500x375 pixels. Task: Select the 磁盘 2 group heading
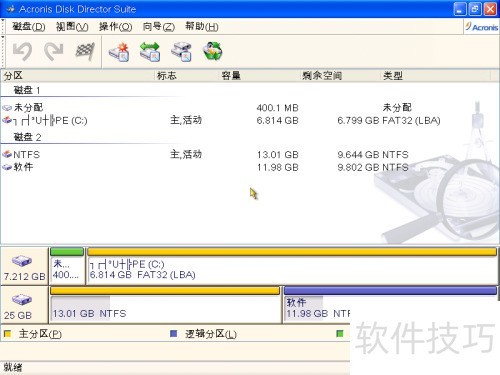pos(27,137)
